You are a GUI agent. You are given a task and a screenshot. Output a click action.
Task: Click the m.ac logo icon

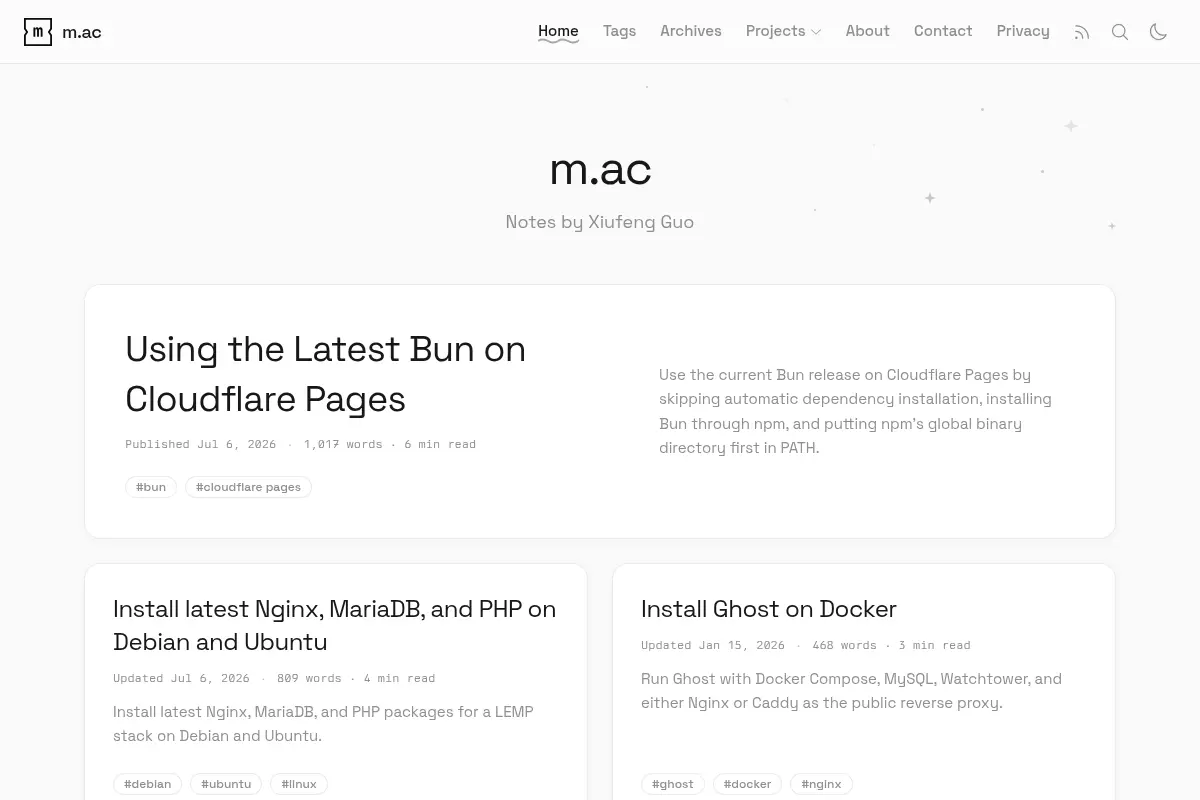tap(38, 32)
